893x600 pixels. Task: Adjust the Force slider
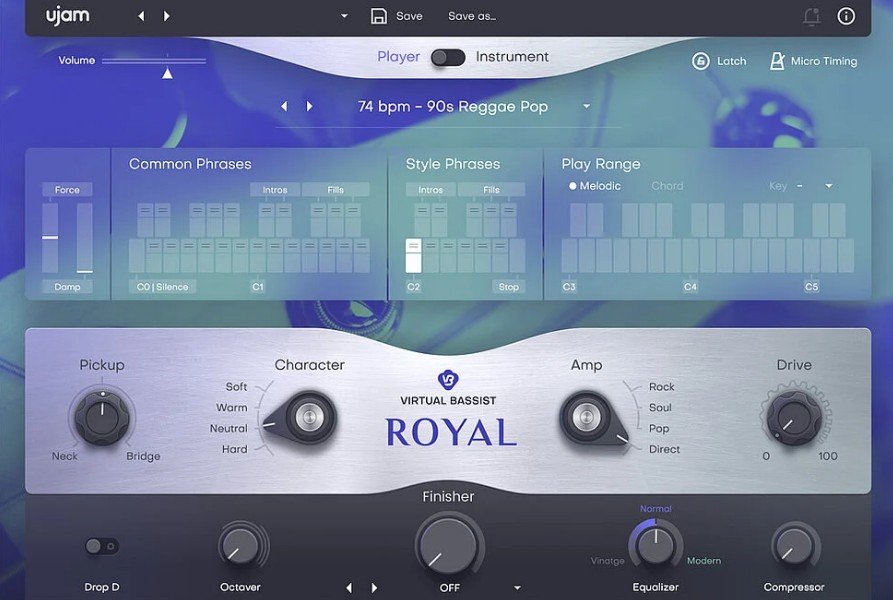point(50,237)
